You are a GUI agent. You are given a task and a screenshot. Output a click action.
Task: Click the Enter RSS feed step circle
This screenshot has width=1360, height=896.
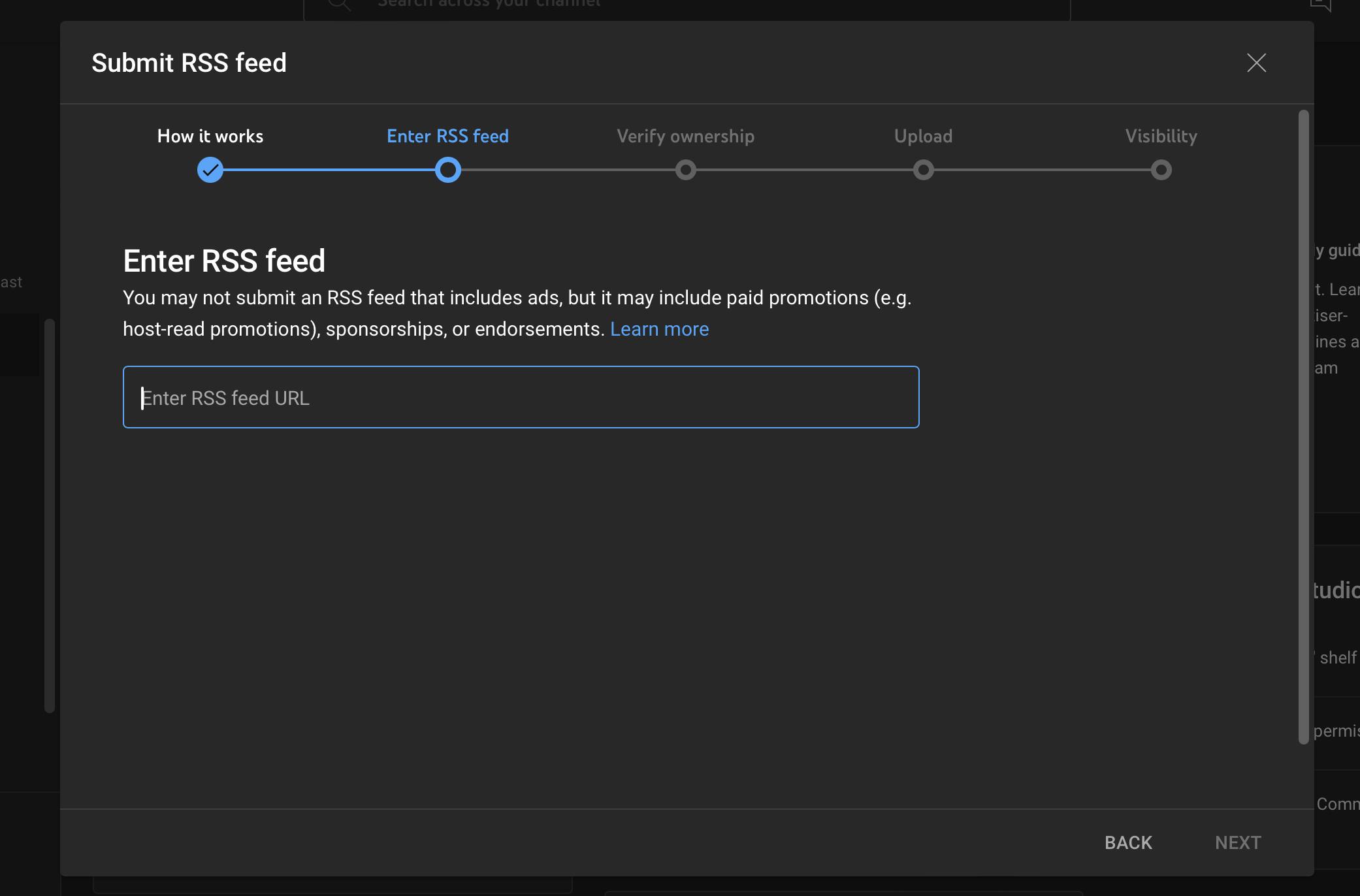pyautogui.click(x=448, y=170)
